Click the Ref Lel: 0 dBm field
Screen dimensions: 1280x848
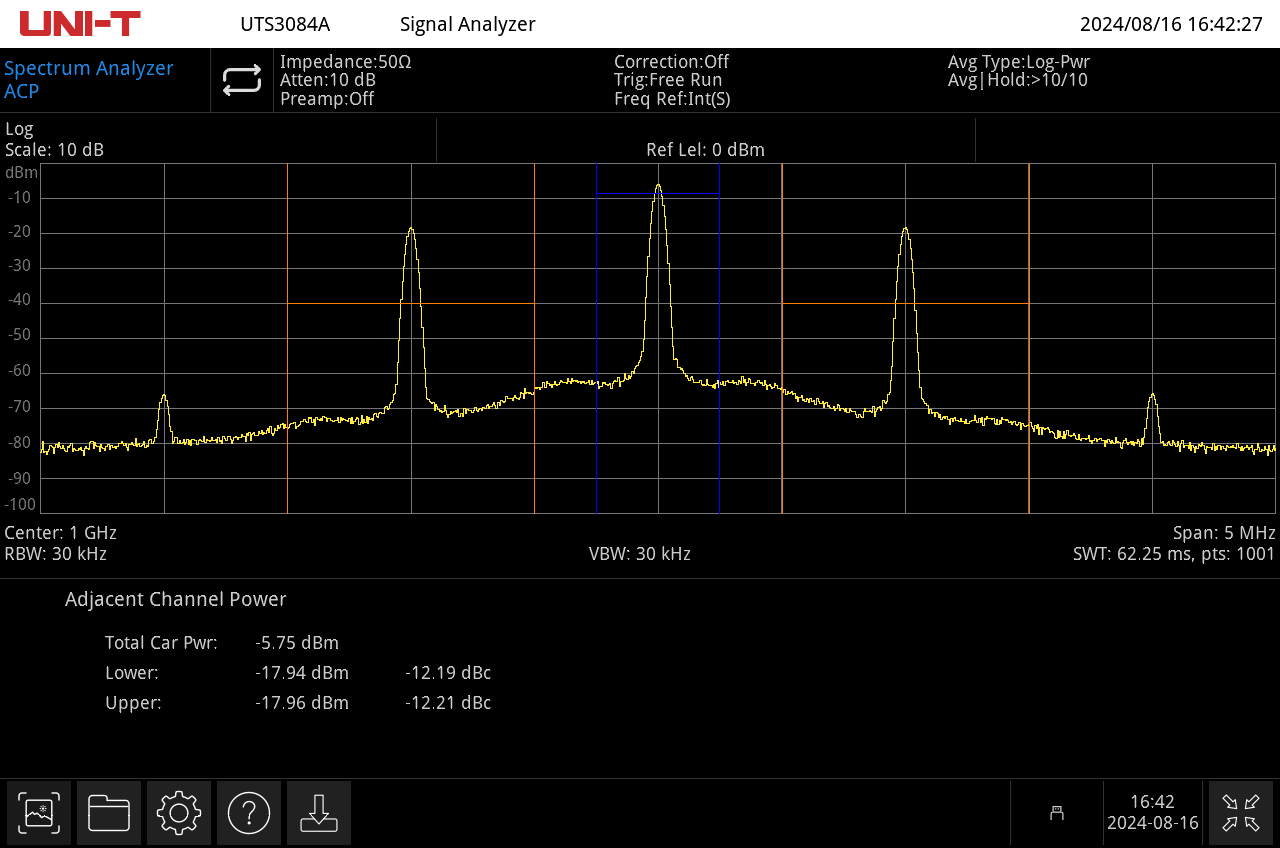[x=705, y=150]
